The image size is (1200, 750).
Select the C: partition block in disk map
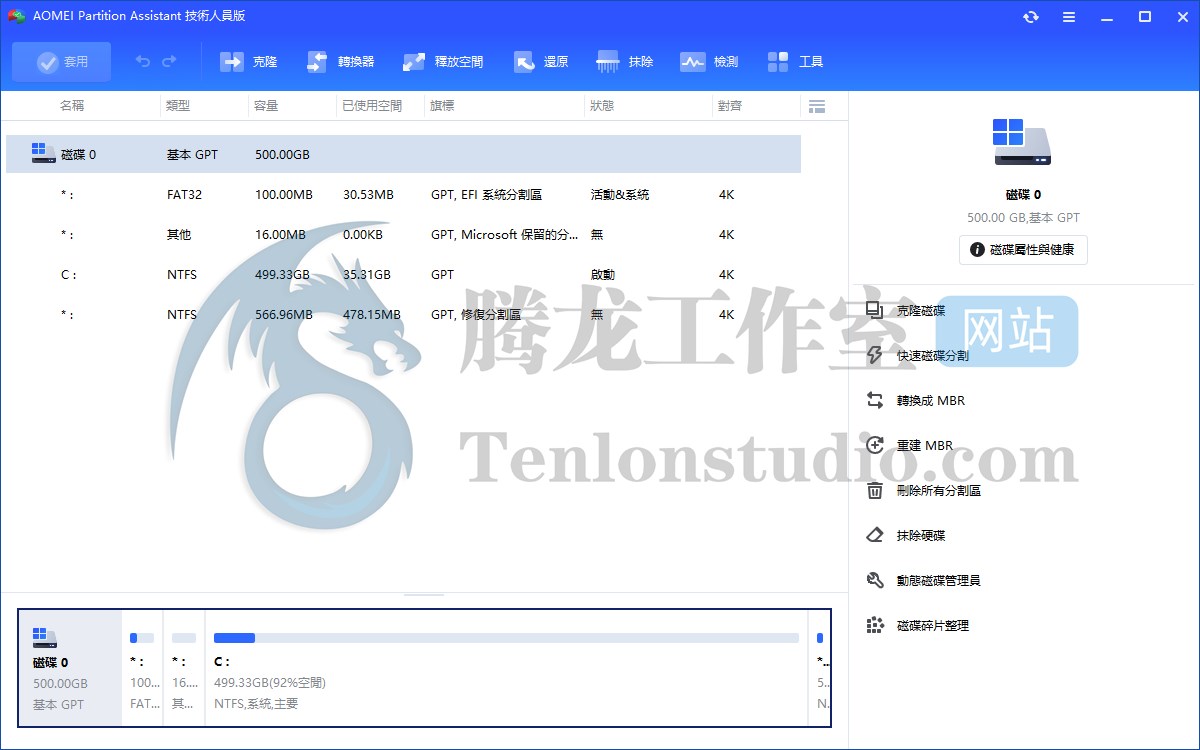point(506,667)
